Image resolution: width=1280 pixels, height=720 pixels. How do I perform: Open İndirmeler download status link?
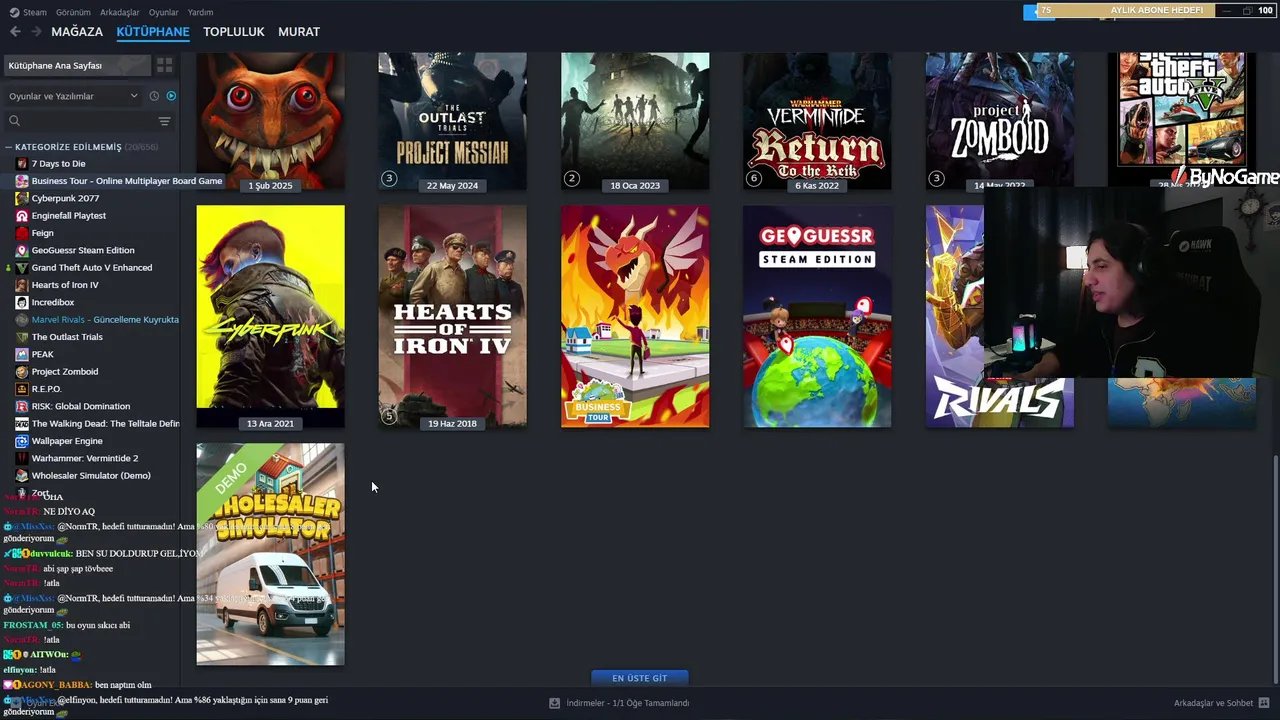(628, 703)
